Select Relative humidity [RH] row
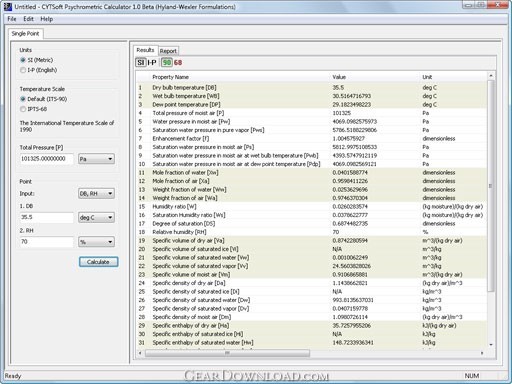The height and width of the screenshot is (384, 512). 312,232
